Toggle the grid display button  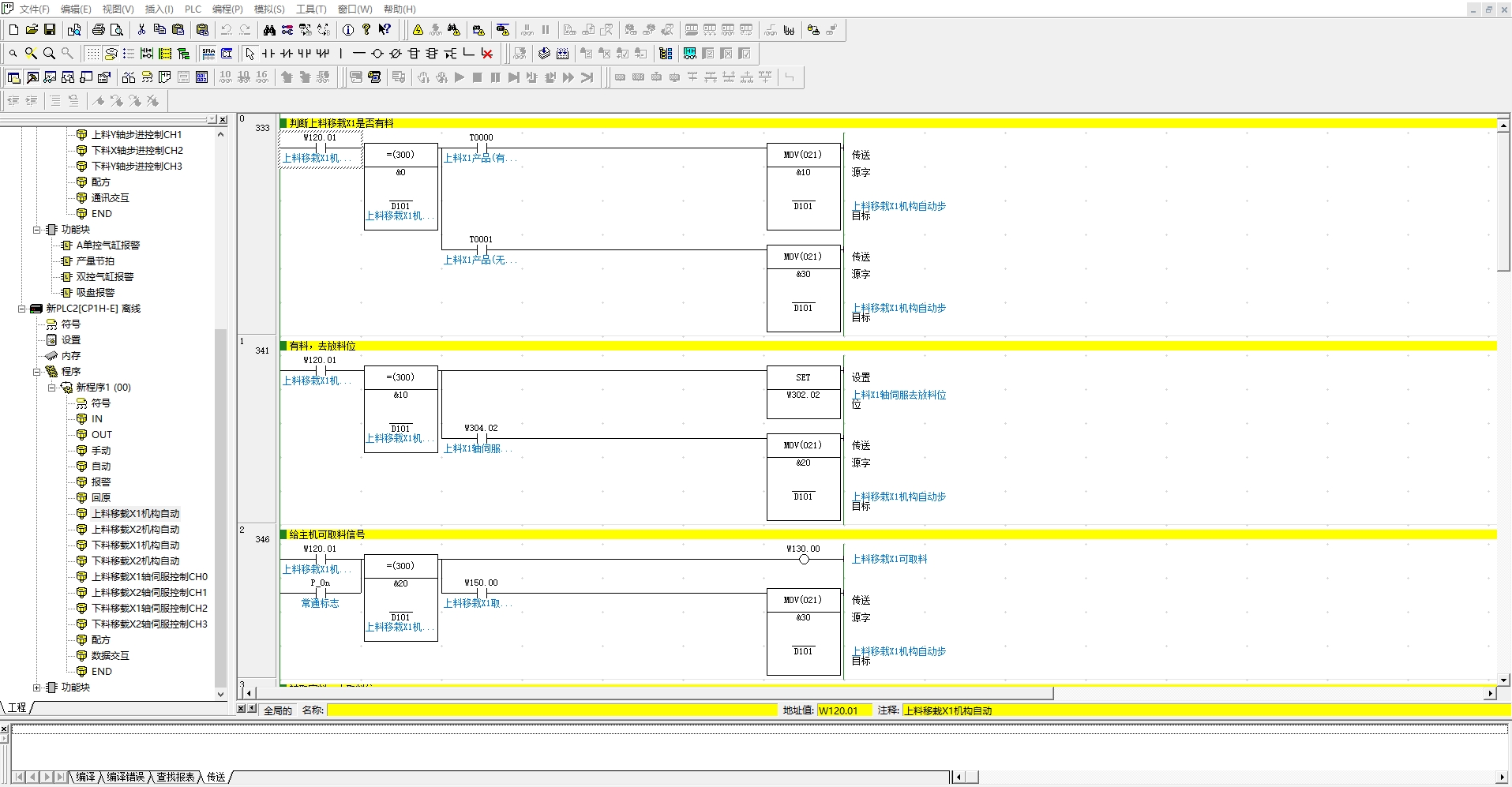pos(93,54)
